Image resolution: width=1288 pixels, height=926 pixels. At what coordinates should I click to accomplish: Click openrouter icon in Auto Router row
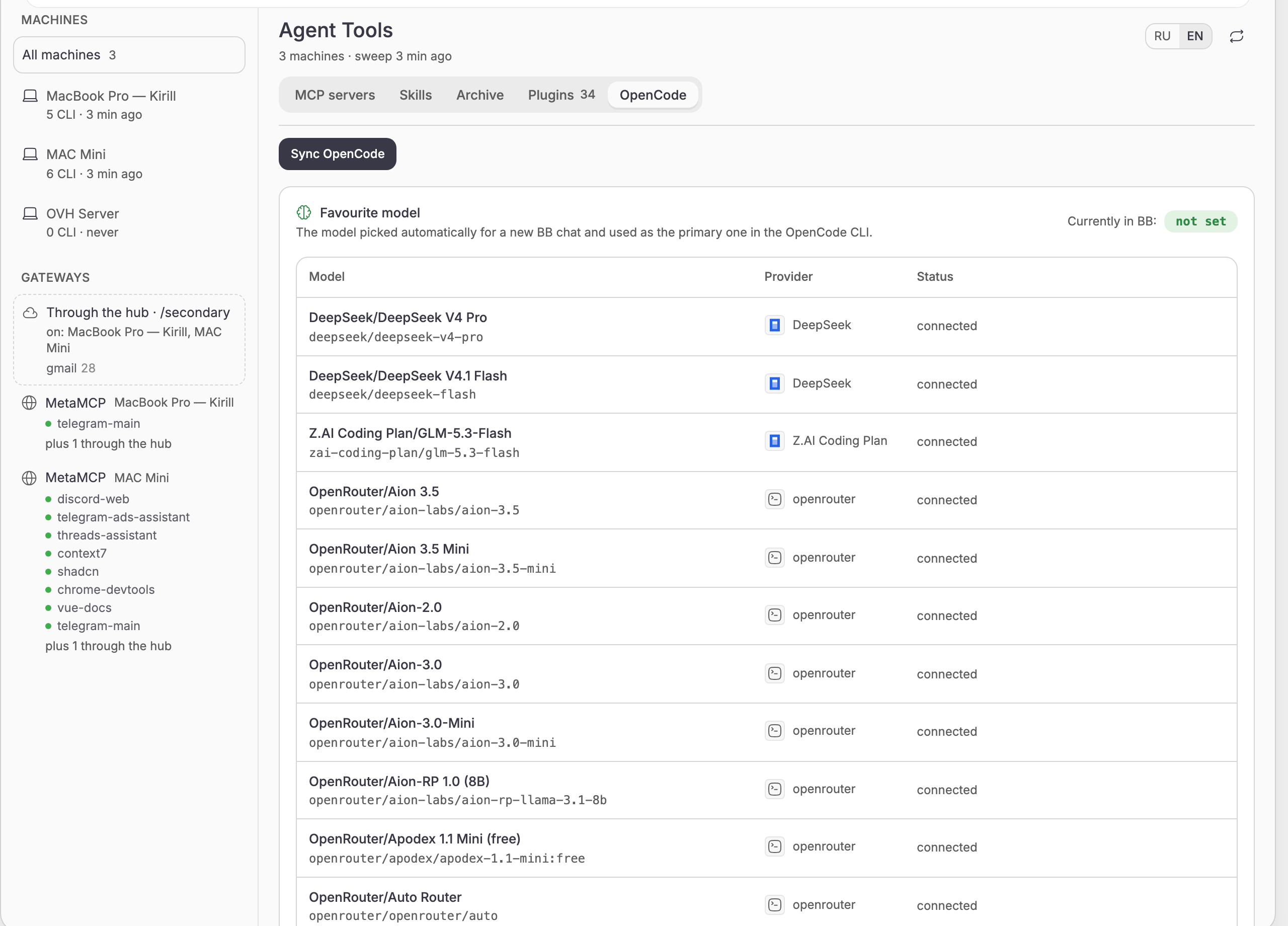coord(775,905)
